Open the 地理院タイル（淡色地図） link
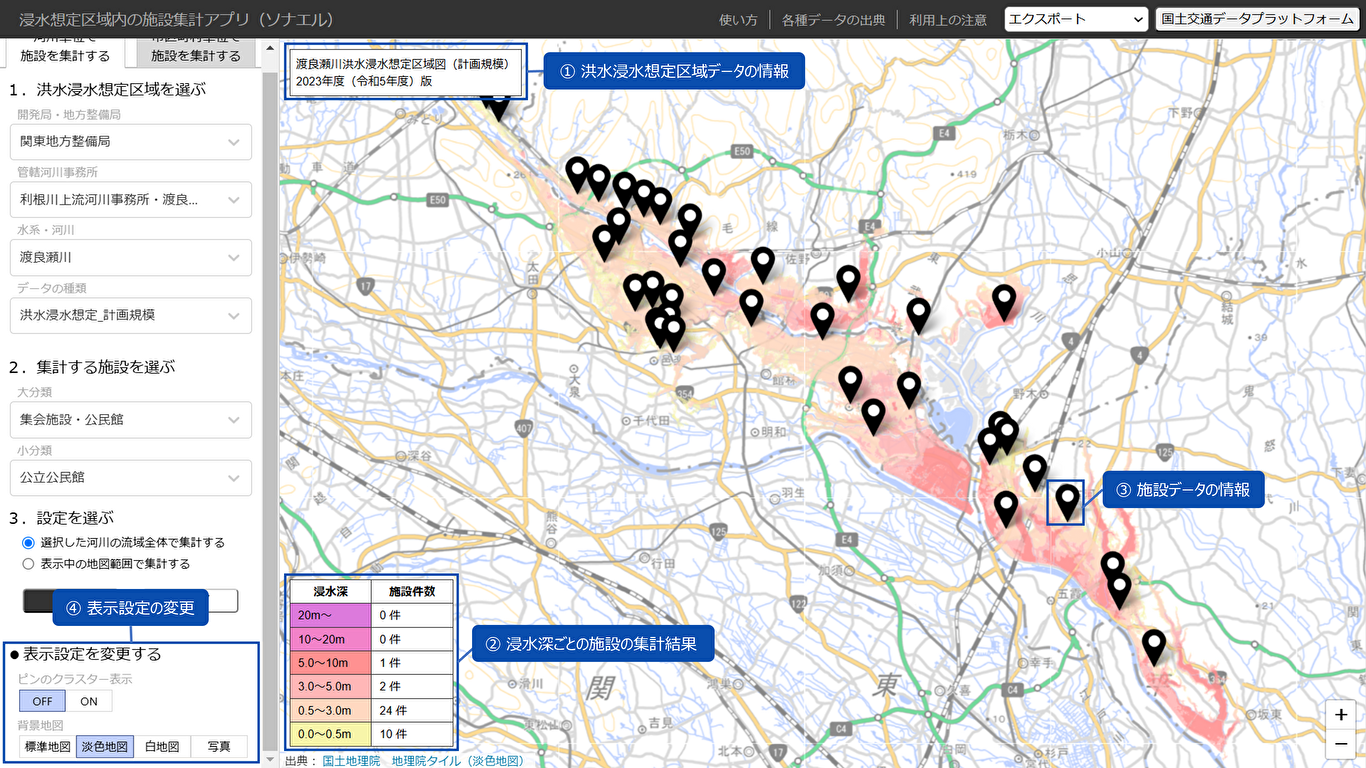Image resolution: width=1366 pixels, height=768 pixels. click(457, 761)
